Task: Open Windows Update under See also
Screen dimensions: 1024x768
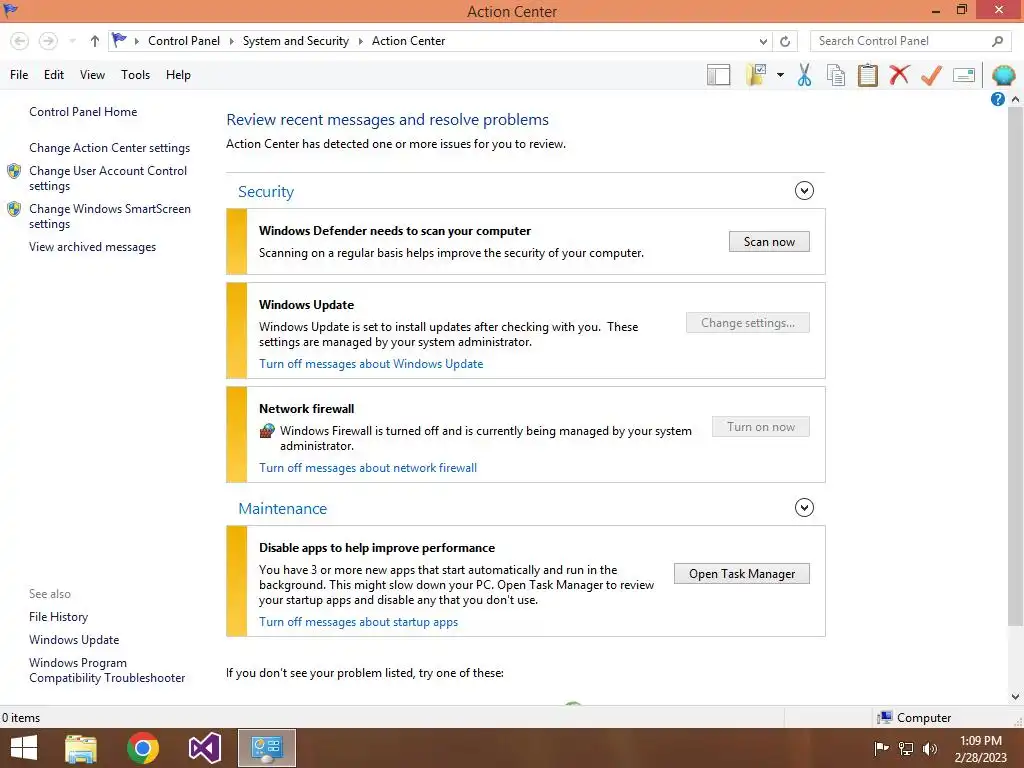Action: click(74, 639)
